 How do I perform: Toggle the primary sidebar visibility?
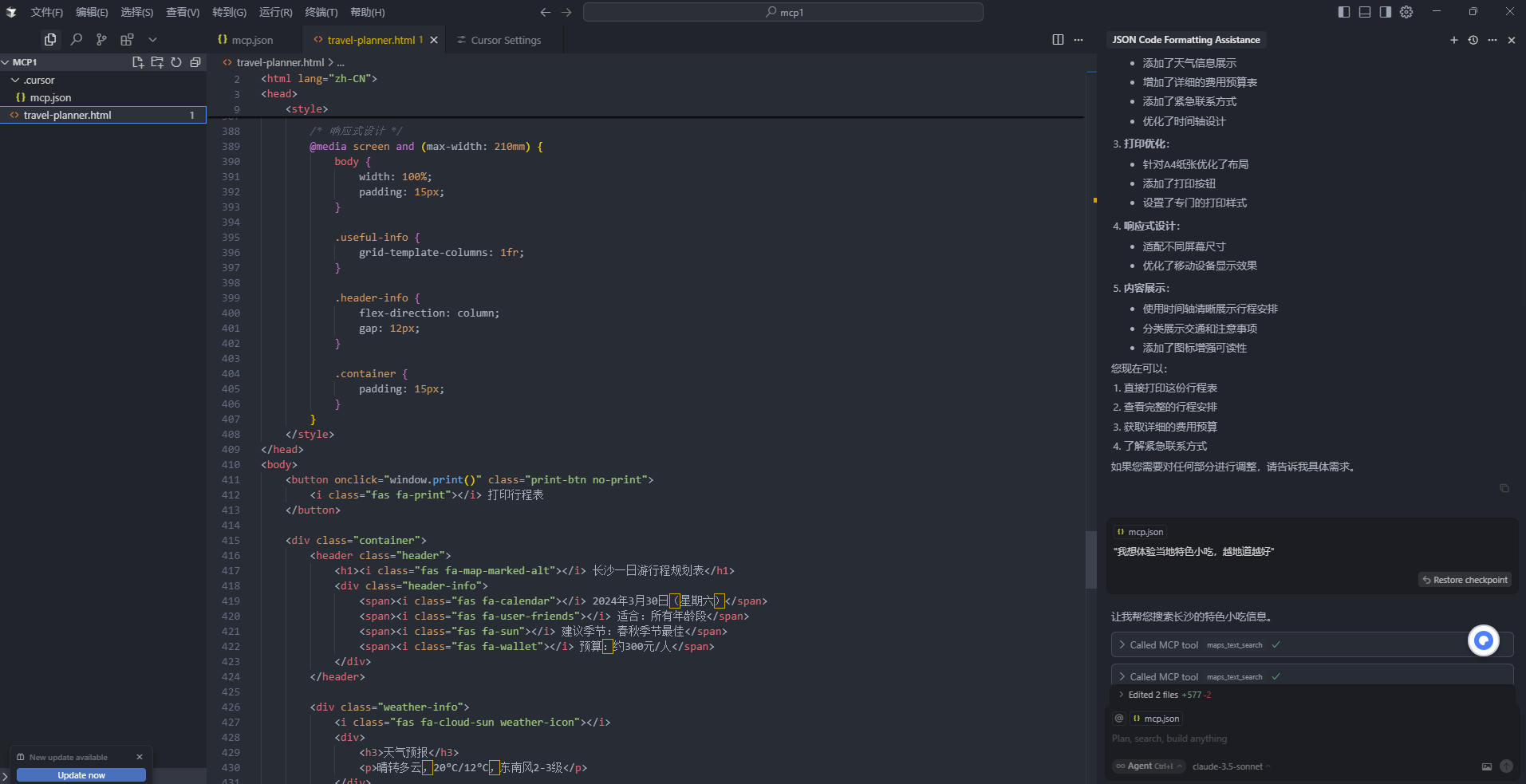click(1344, 12)
